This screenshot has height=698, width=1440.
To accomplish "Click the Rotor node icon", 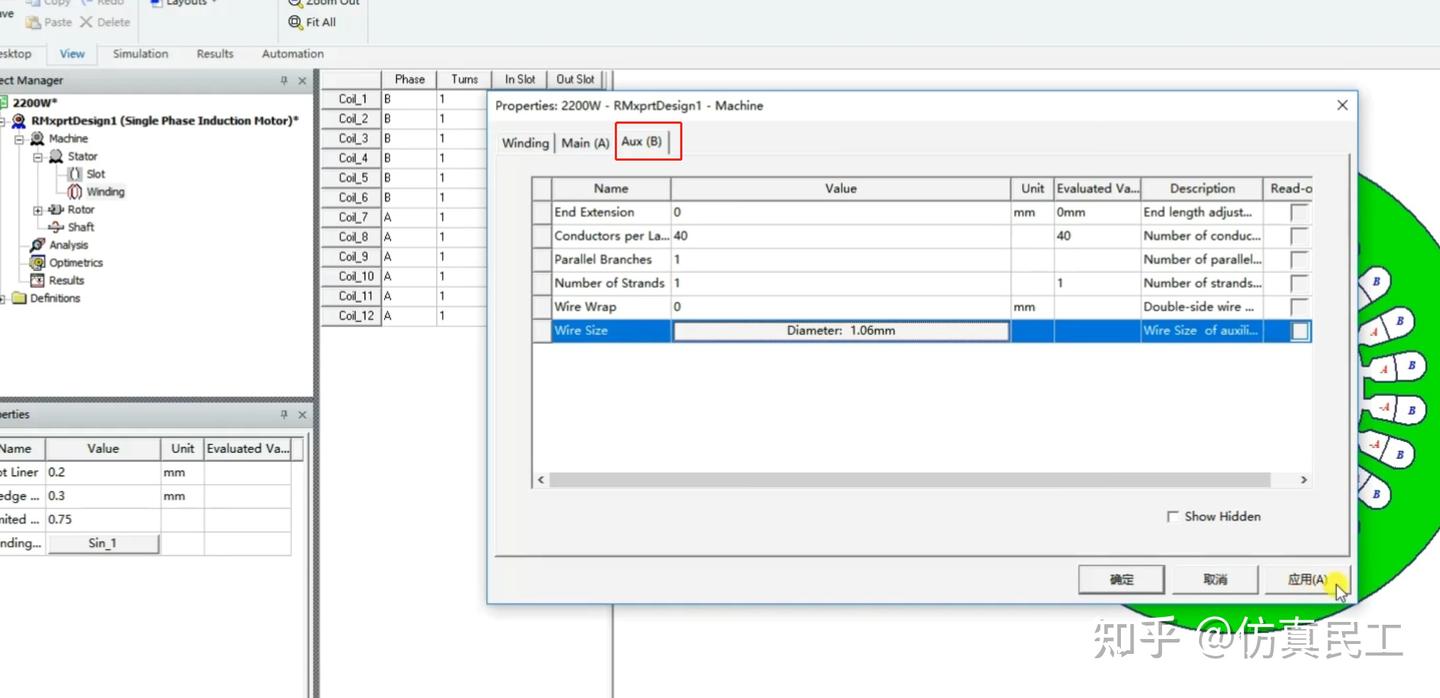I will (55, 210).
